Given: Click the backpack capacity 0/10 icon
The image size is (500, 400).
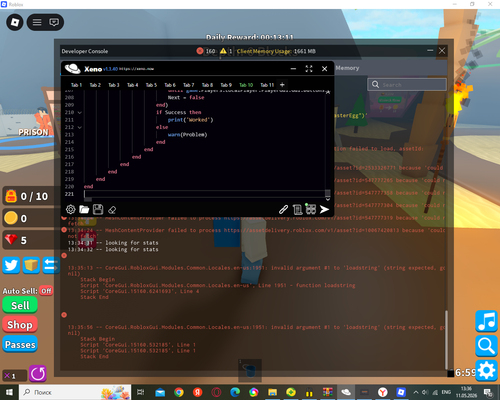Looking at the screenshot, I should coord(11,196).
